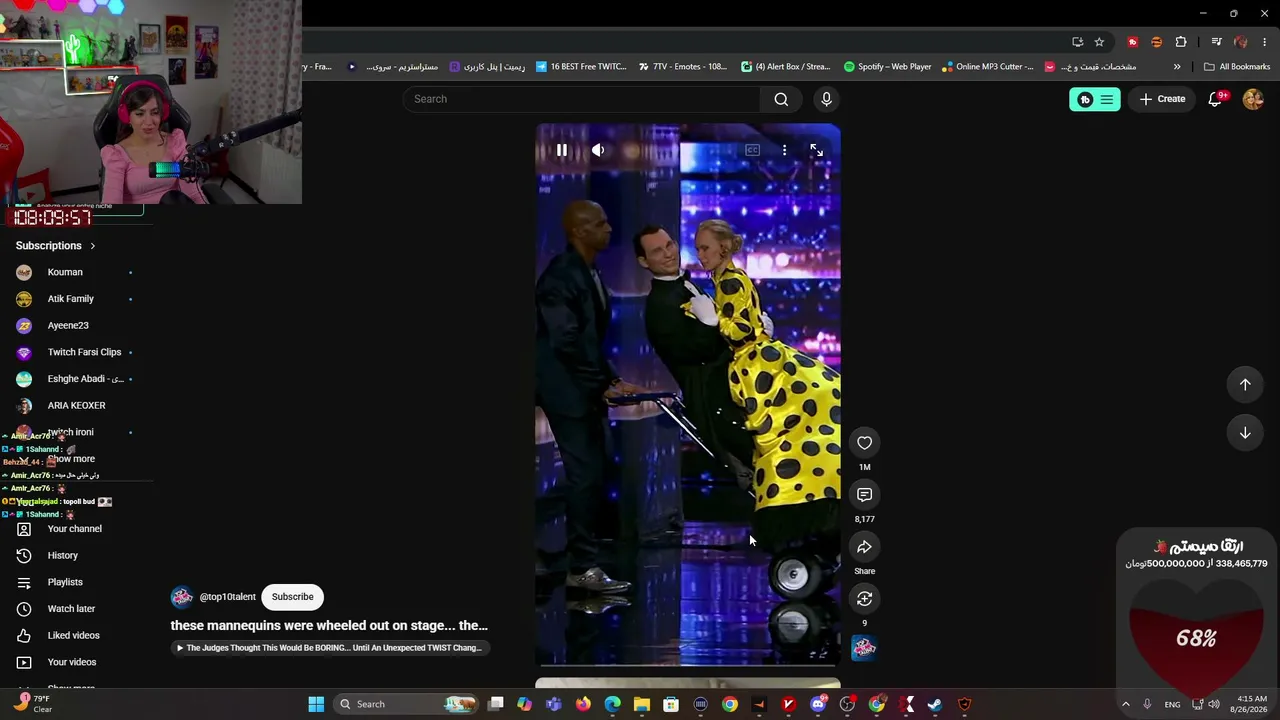Open Discord from the taskbar

pos(818,704)
